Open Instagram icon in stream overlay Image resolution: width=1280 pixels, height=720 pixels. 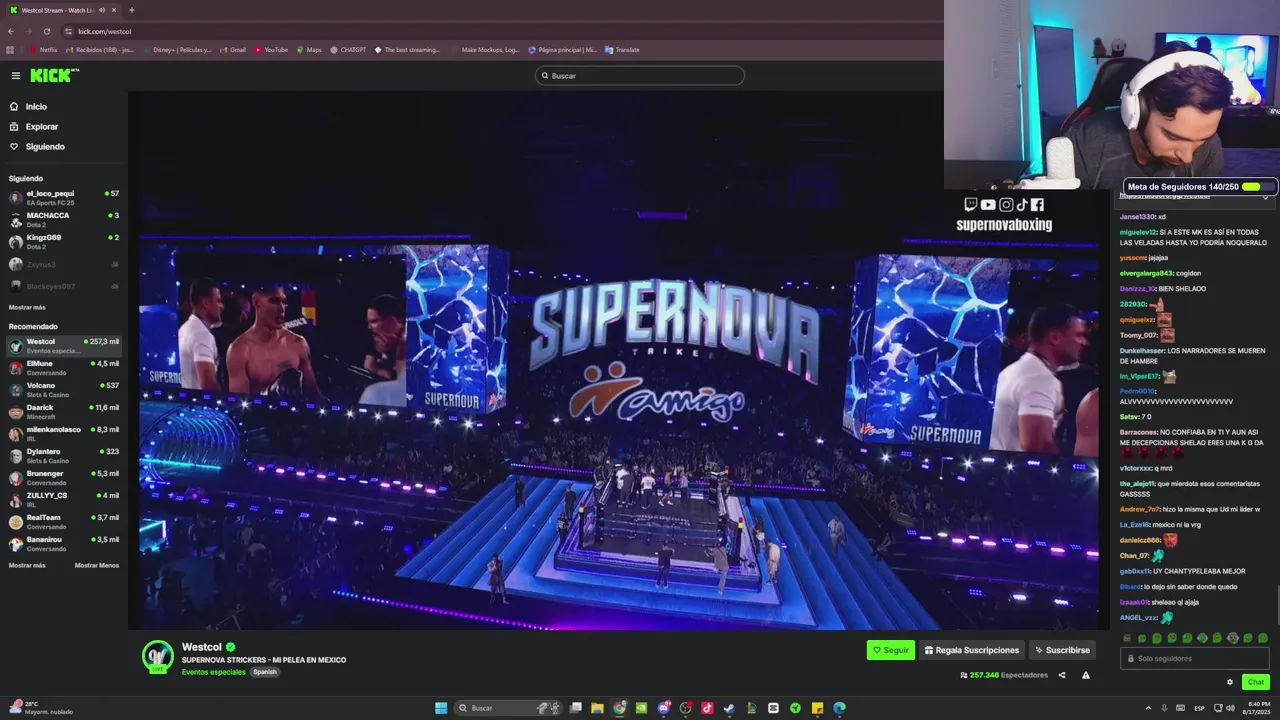pyautogui.click(x=1006, y=204)
